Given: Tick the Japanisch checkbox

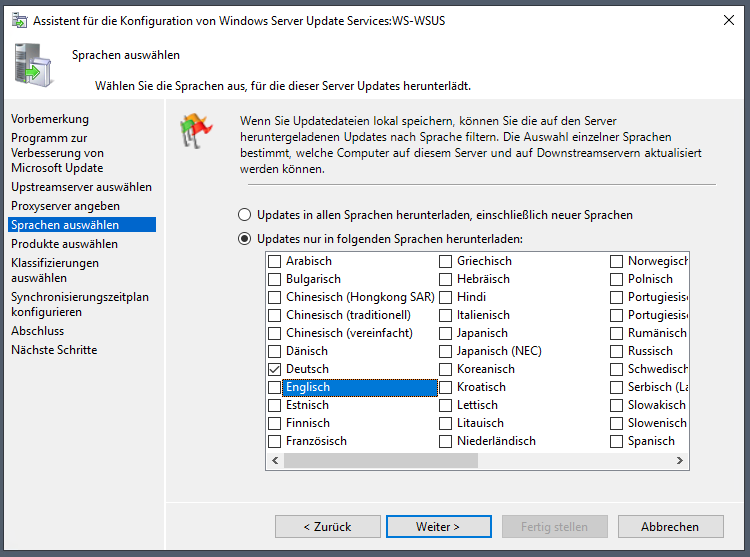Looking at the screenshot, I should click(445, 333).
